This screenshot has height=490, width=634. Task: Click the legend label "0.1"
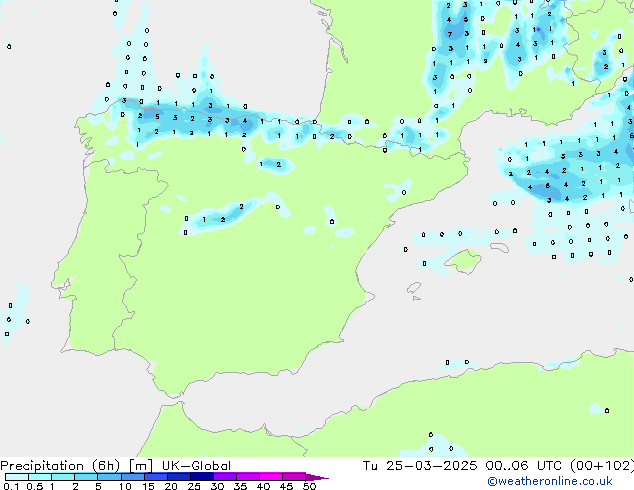click(11, 486)
